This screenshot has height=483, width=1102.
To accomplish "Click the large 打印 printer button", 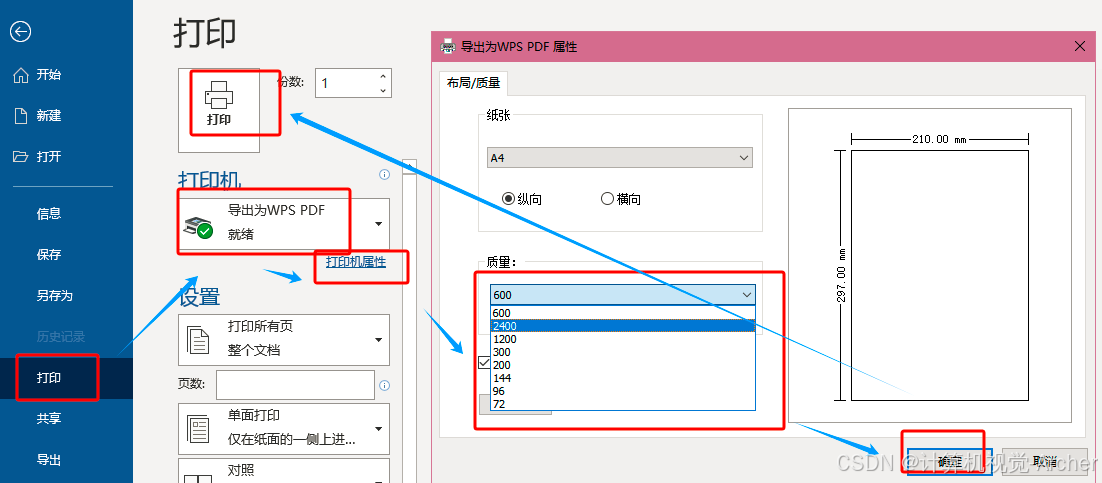I will point(219,110).
